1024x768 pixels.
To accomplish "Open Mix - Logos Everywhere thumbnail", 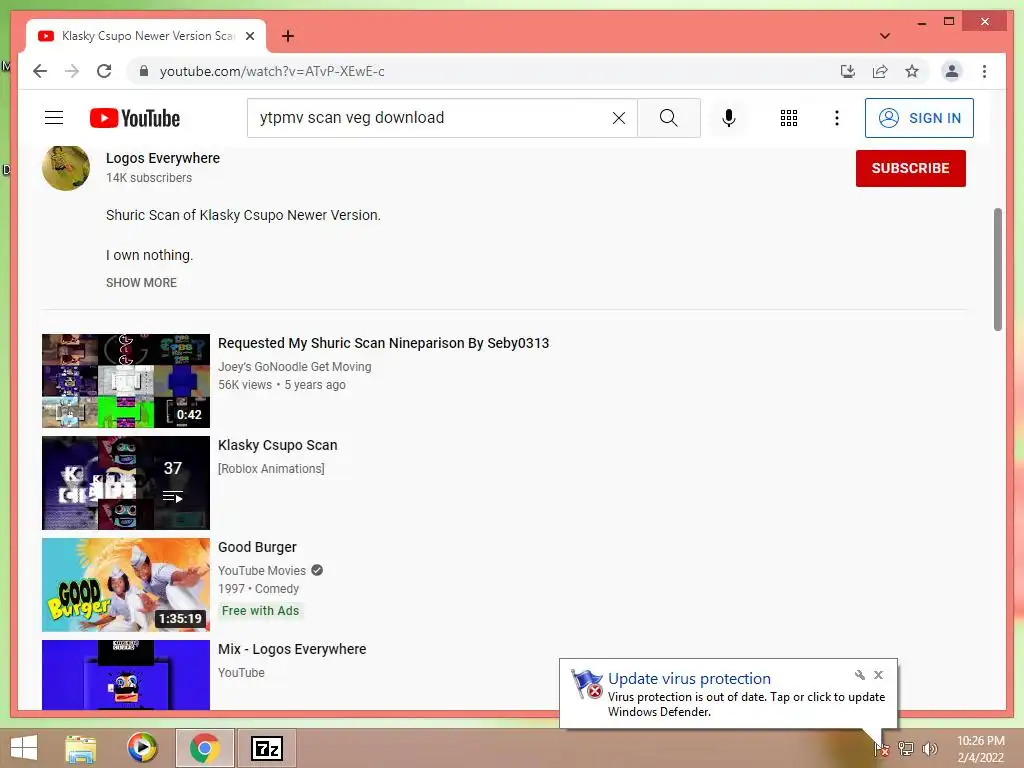I will pyautogui.click(x=126, y=675).
